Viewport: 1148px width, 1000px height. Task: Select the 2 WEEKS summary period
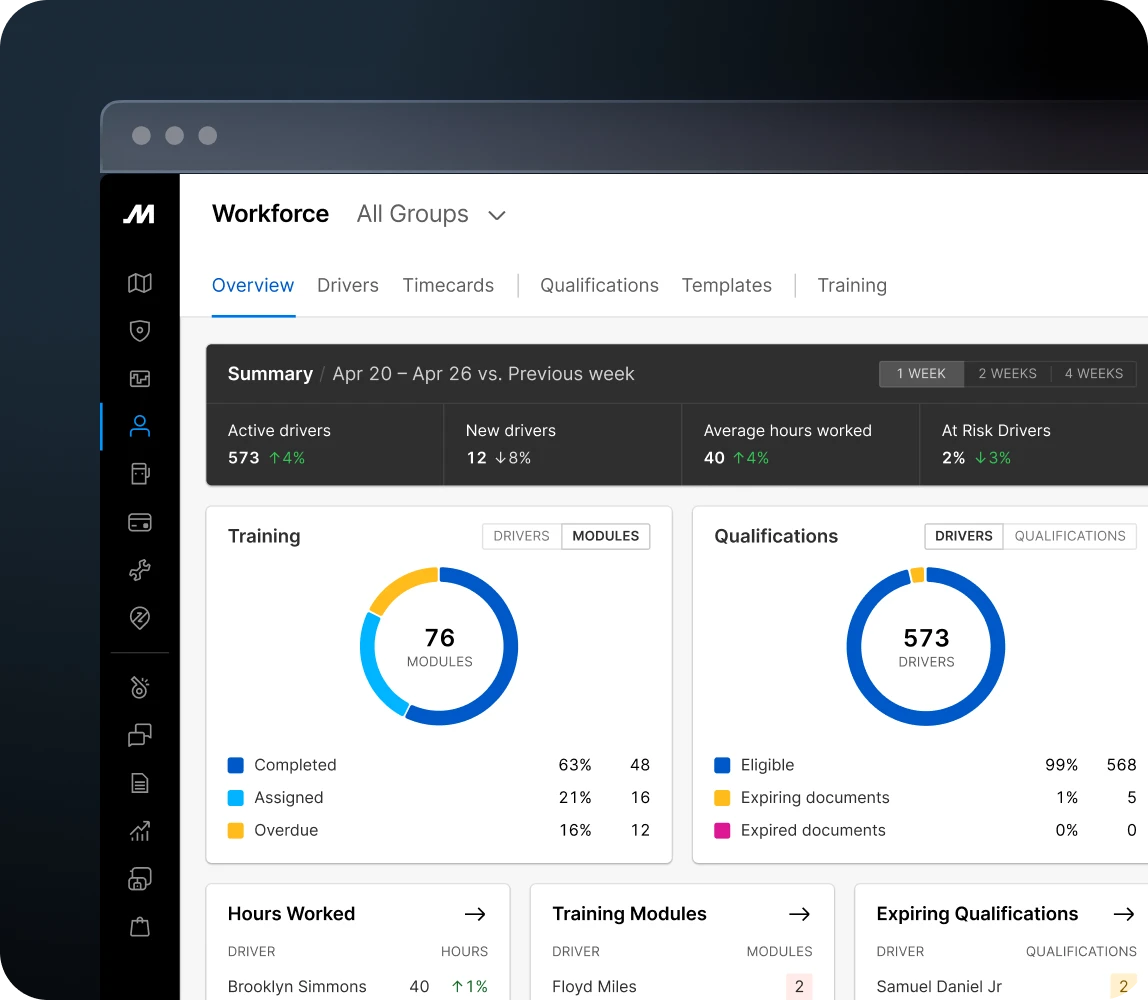[1007, 373]
